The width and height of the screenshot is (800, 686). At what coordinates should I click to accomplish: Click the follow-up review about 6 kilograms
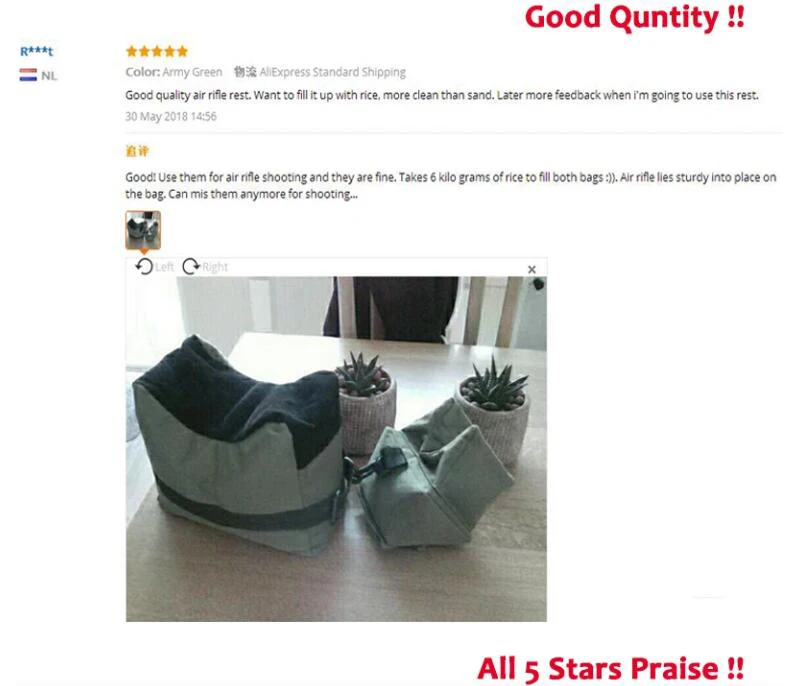coord(451,186)
